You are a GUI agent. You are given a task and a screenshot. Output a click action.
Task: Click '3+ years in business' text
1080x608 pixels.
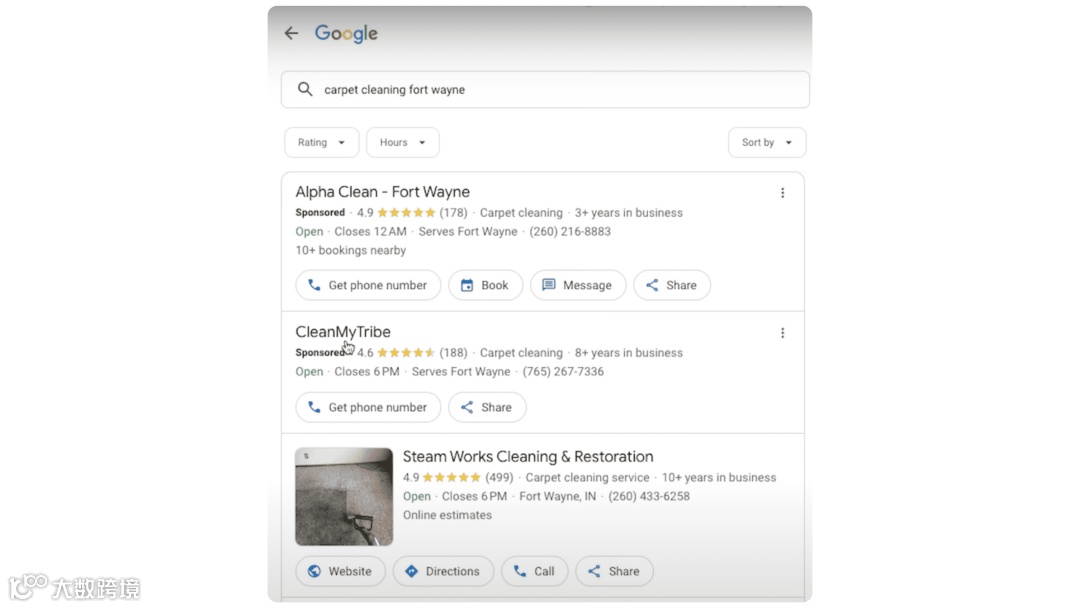[629, 213]
